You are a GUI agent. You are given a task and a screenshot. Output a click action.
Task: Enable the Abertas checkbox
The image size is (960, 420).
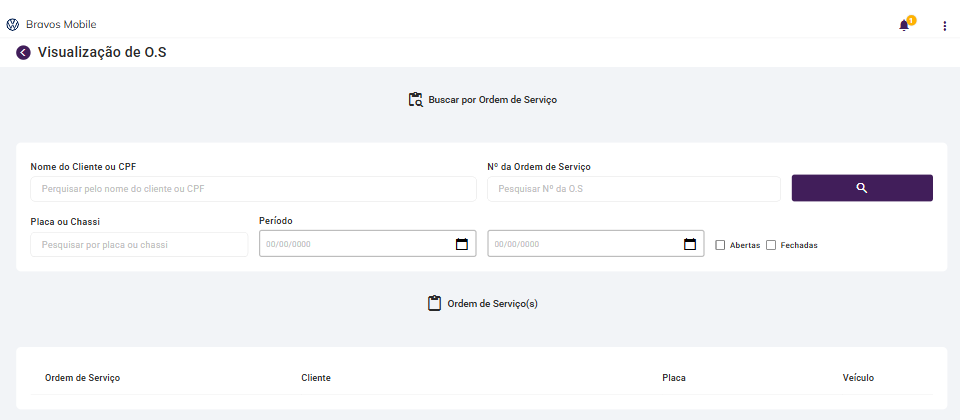click(720, 245)
